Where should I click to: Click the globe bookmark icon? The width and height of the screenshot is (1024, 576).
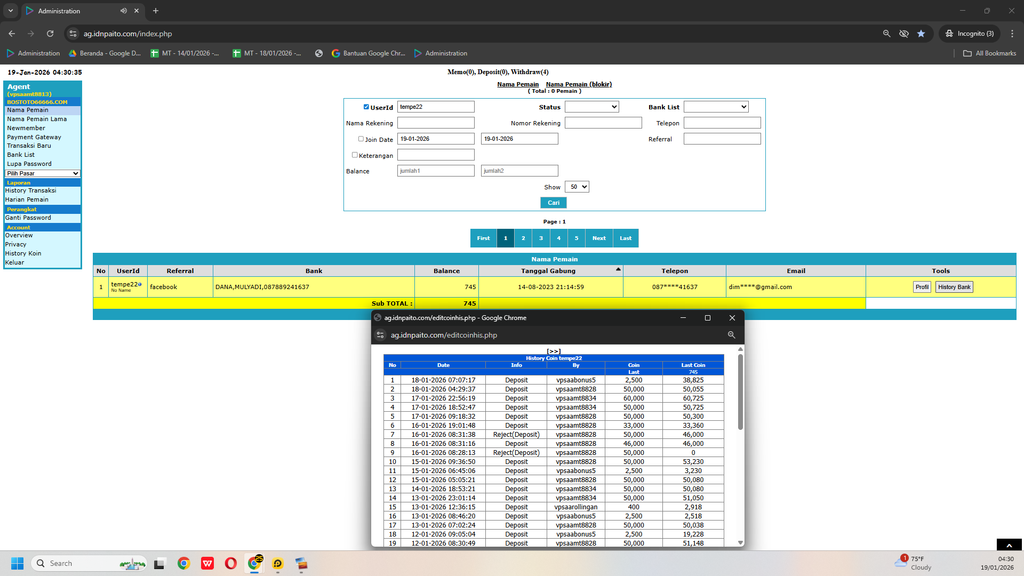pos(319,53)
